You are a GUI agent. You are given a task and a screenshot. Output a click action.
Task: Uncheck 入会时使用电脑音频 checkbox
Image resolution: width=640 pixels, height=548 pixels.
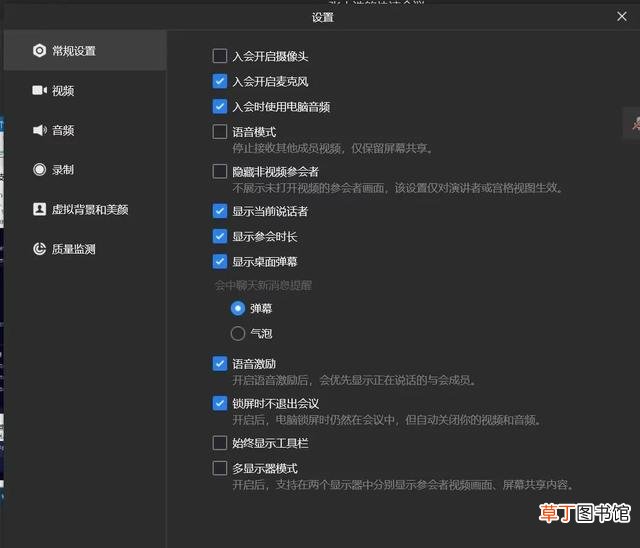coord(220,106)
